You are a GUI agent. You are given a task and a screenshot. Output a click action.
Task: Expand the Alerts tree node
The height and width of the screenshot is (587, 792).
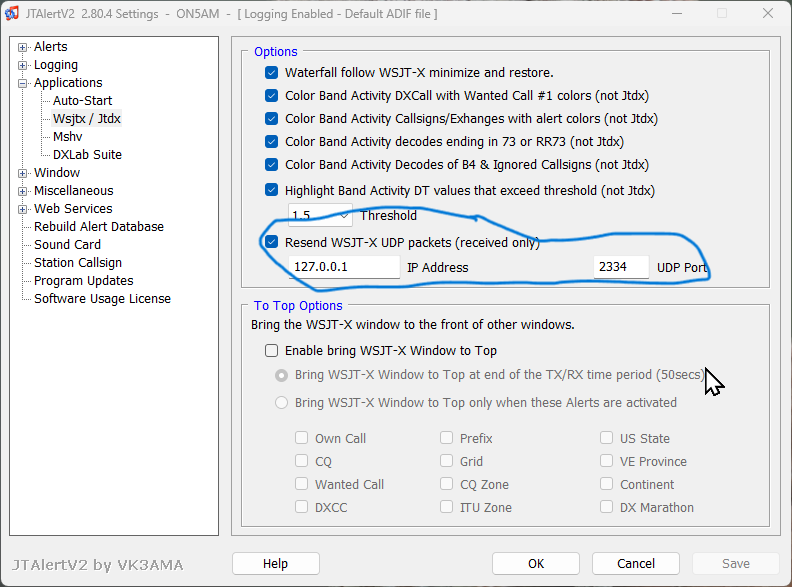click(x=22, y=47)
